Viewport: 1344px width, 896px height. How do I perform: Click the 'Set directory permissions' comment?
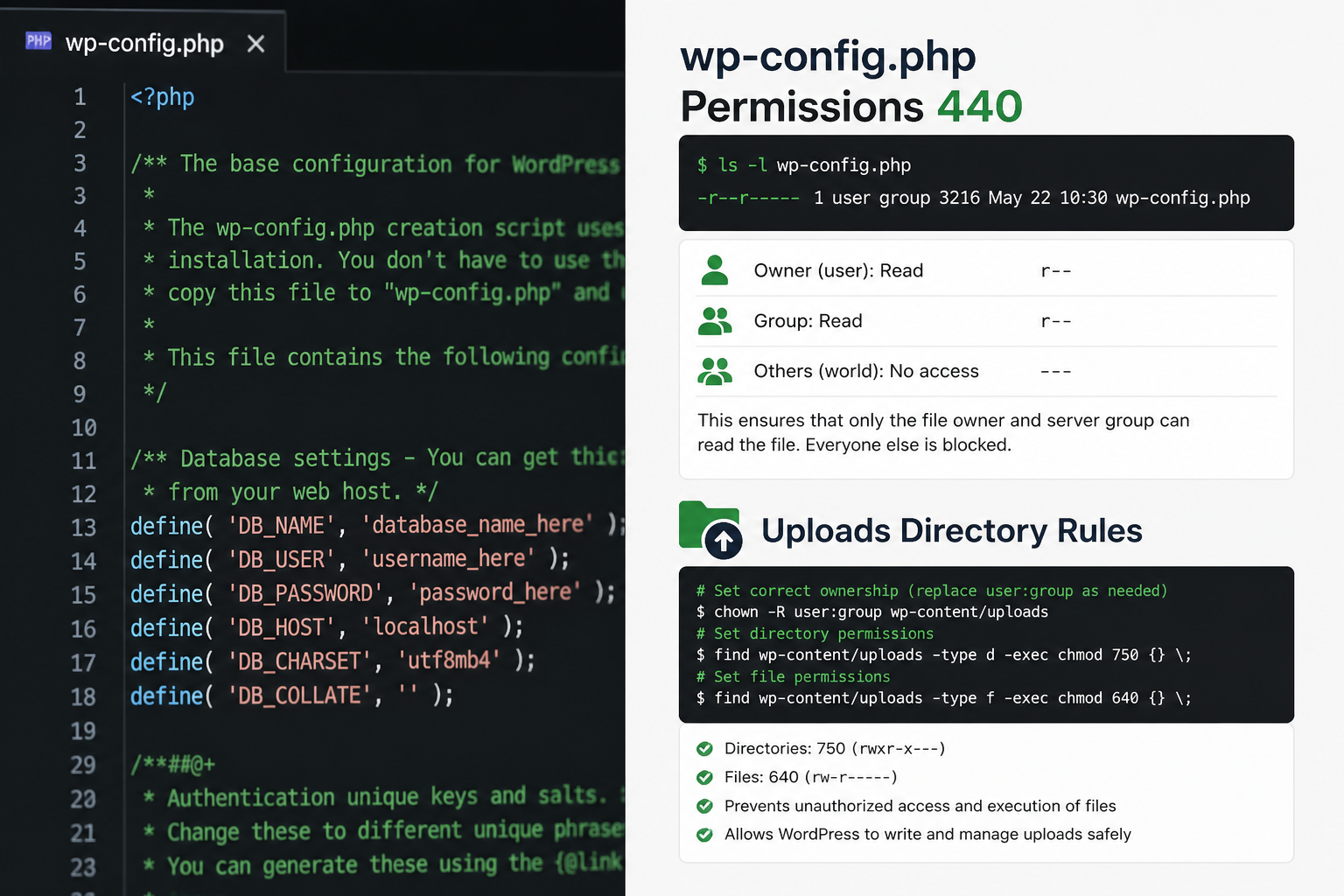[815, 633]
